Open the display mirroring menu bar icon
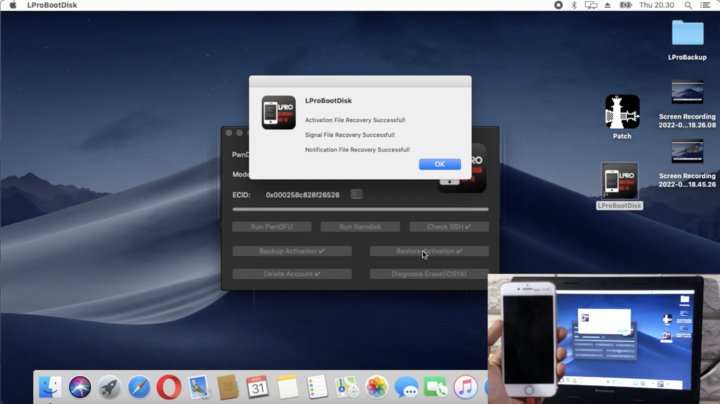Image resolution: width=720 pixels, height=404 pixels. click(x=591, y=5)
